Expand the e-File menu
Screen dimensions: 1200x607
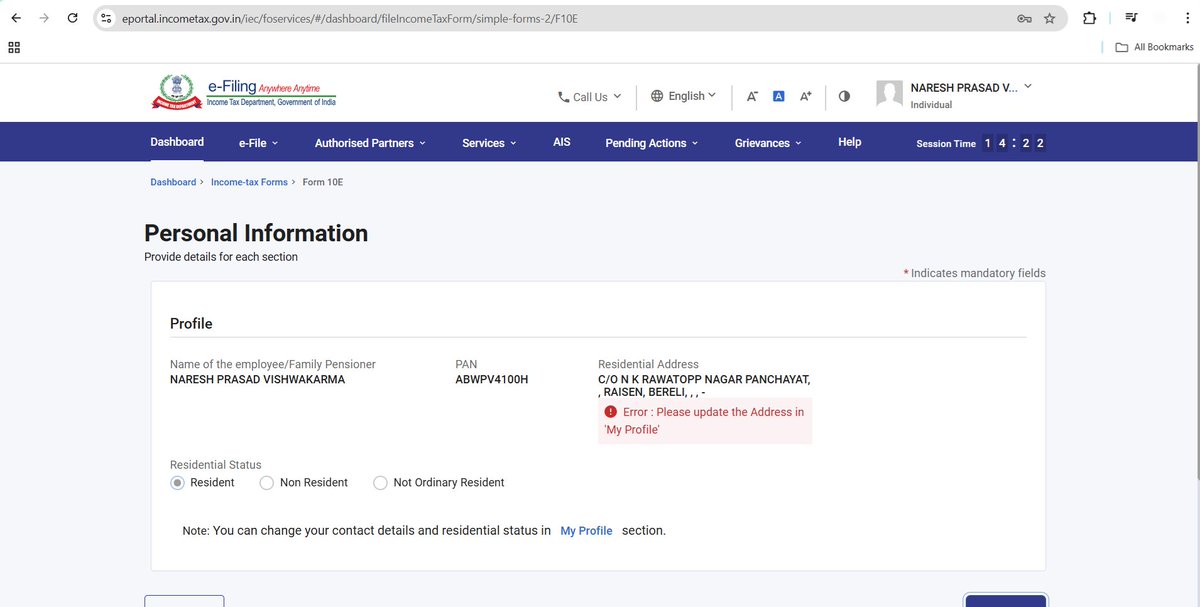[258, 143]
